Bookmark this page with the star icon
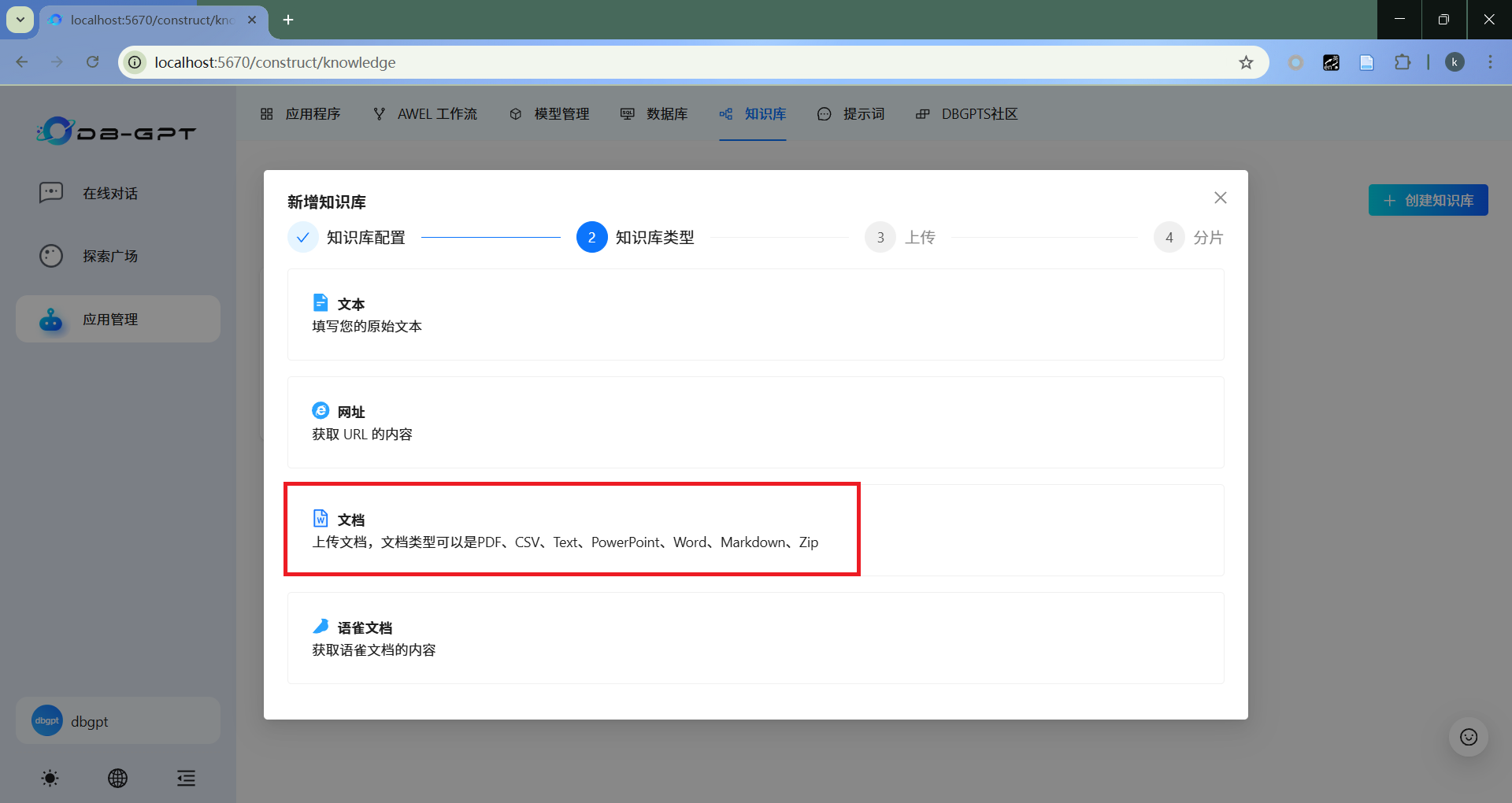Viewport: 1512px width, 803px height. [1246, 62]
